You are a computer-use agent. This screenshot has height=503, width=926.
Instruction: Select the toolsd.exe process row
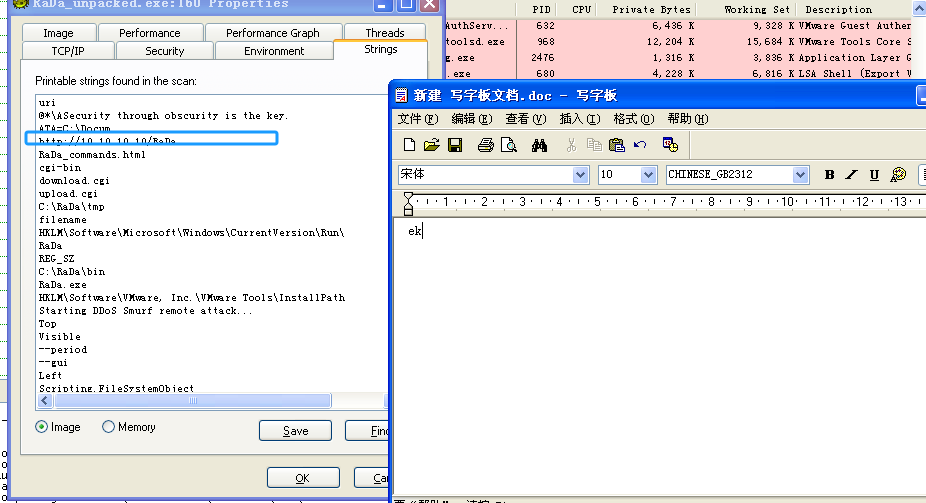pyautogui.click(x=679, y=41)
